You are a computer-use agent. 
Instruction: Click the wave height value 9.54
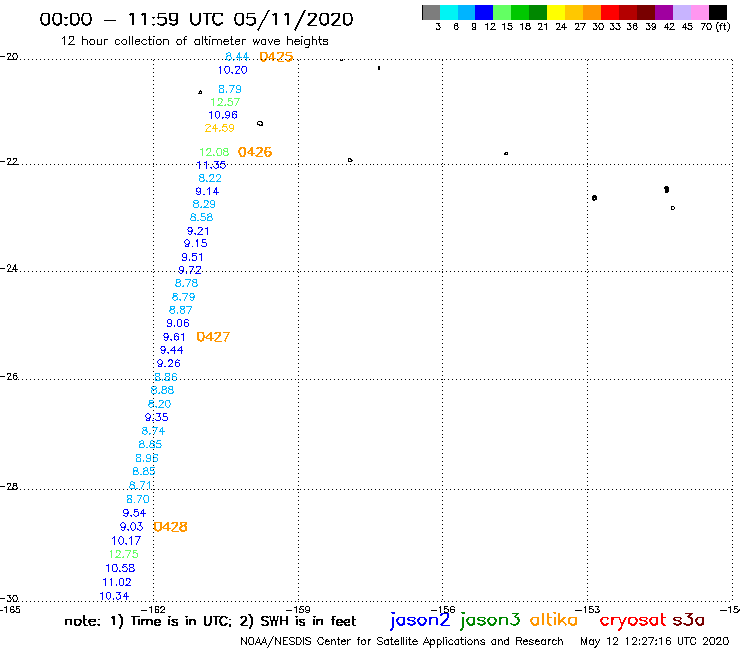click(x=135, y=513)
